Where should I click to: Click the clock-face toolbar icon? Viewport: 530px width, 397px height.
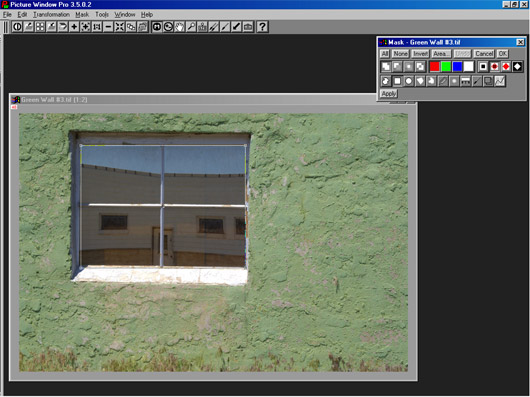pyautogui.click(x=168, y=27)
